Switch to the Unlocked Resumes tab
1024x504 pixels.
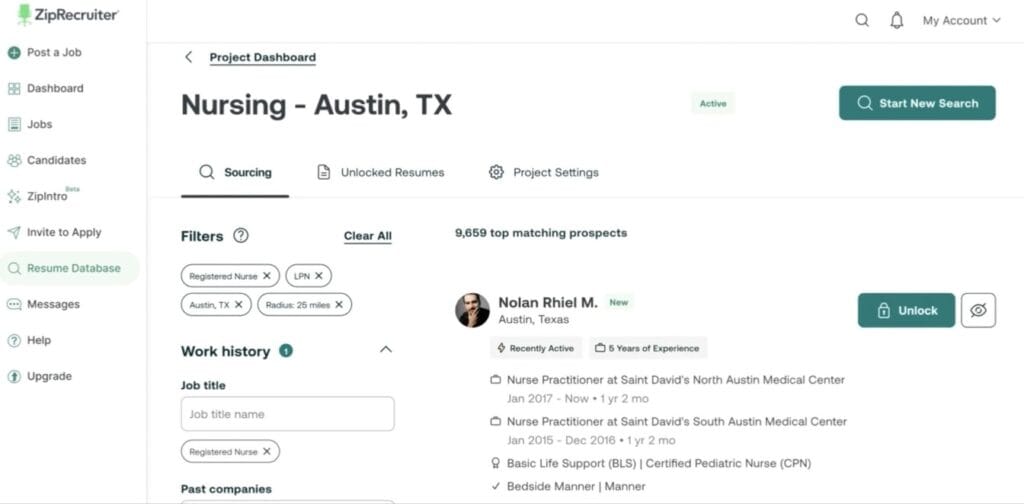[380, 173]
